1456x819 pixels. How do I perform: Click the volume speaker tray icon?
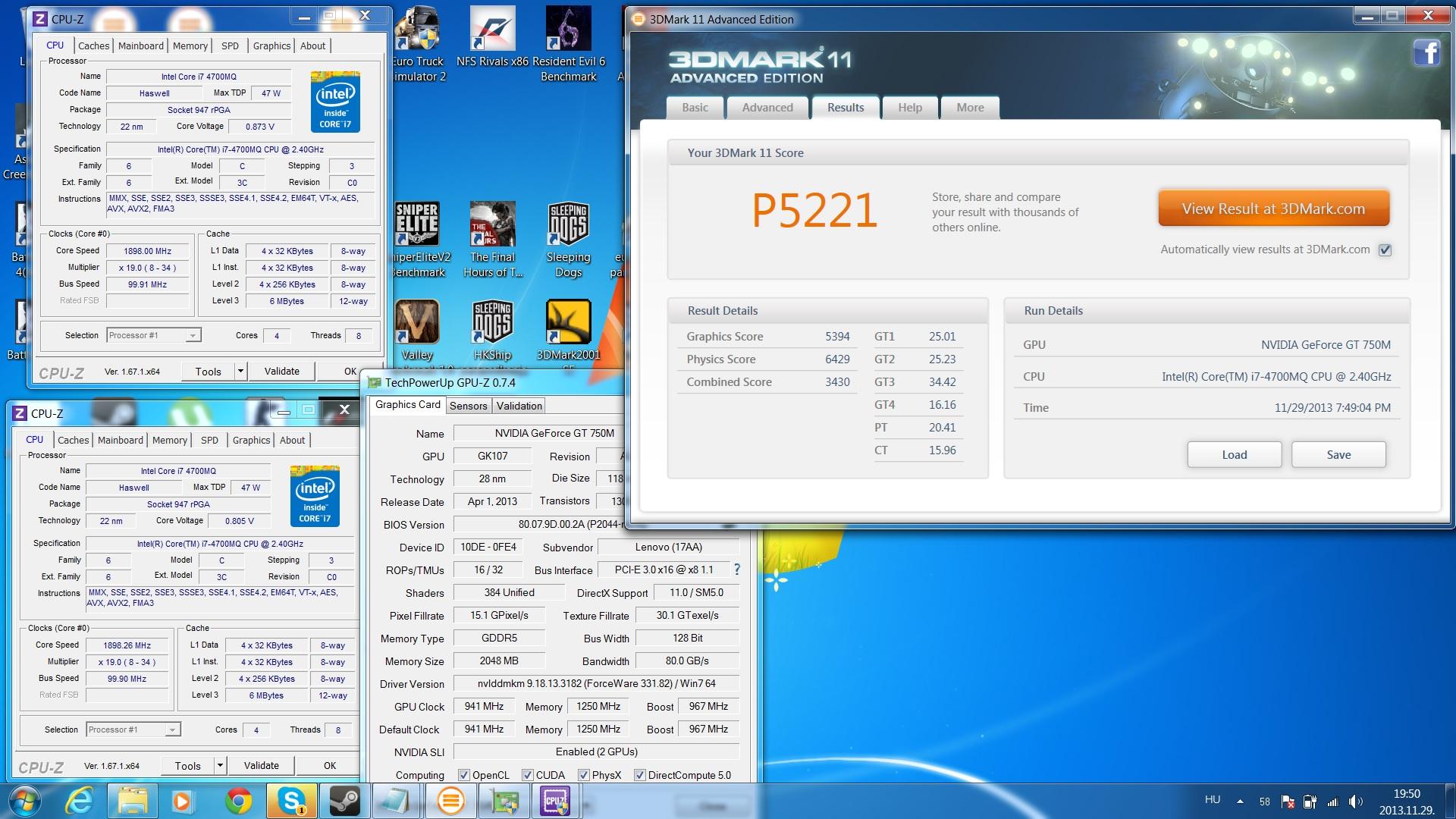pos(1356,801)
